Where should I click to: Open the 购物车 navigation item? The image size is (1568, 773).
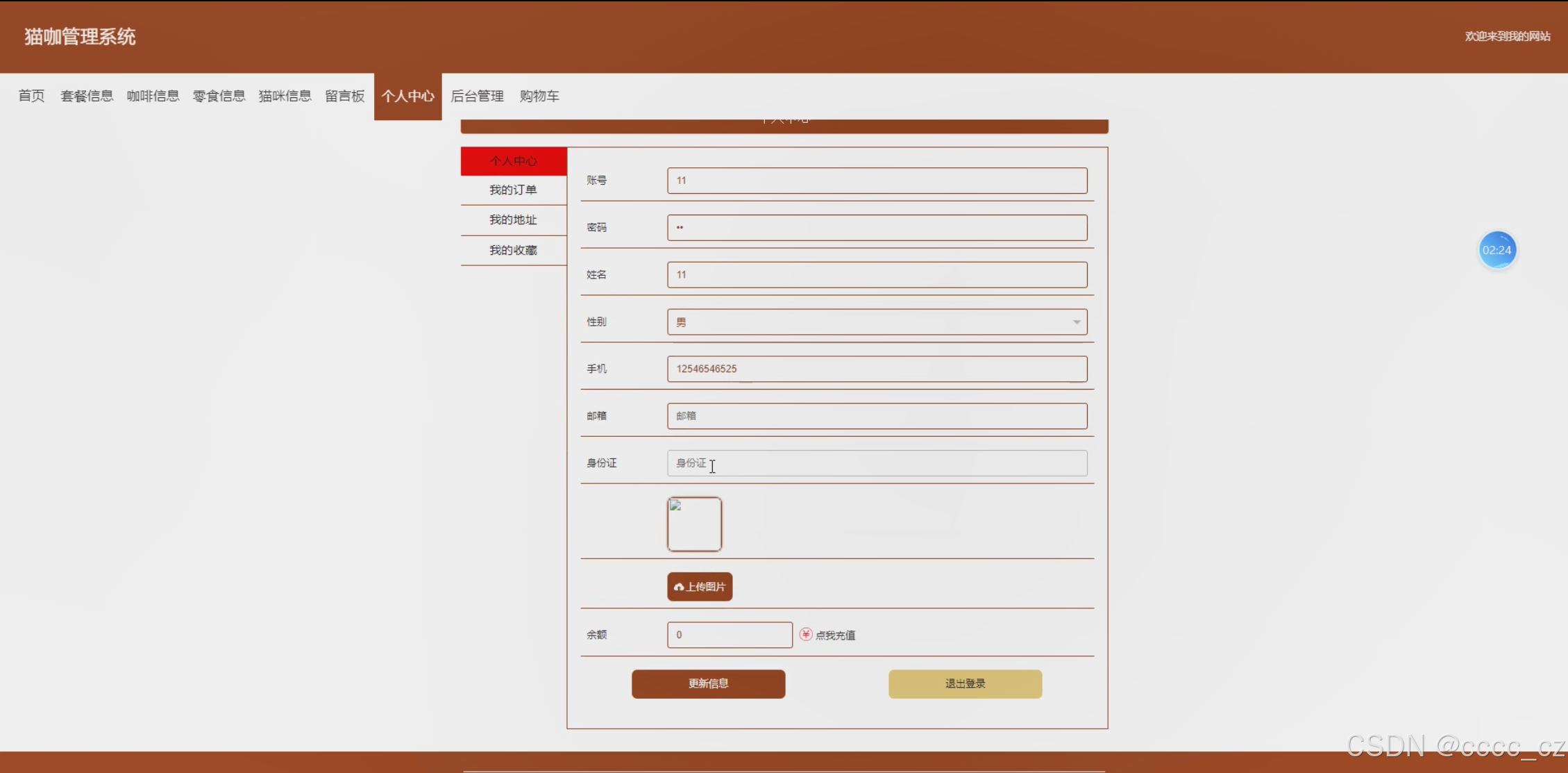[539, 96]
